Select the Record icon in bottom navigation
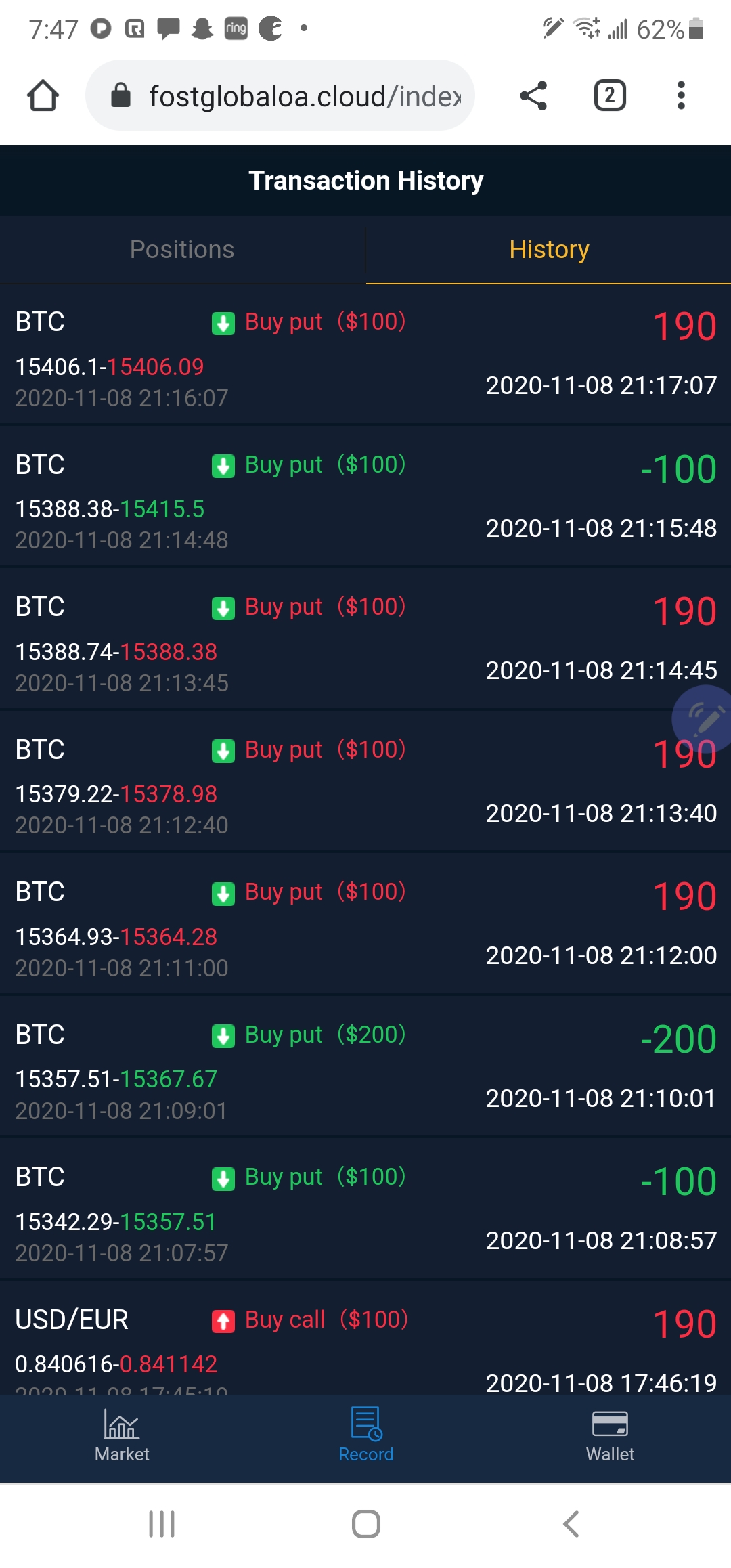This screenshot has height=1568, width=731. coord(366,1423)
